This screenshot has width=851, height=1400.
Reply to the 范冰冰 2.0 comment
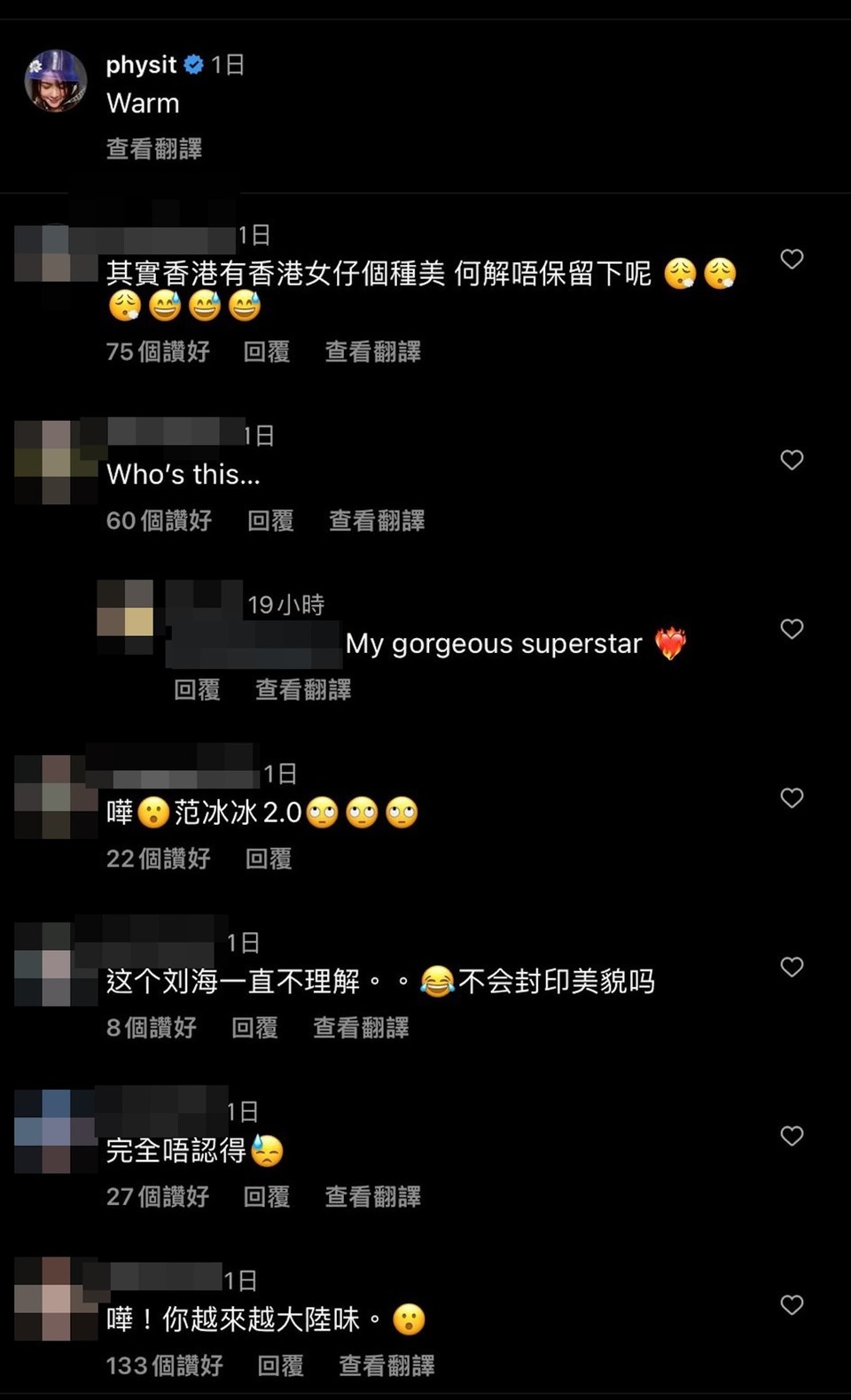[x=269, y=859]
